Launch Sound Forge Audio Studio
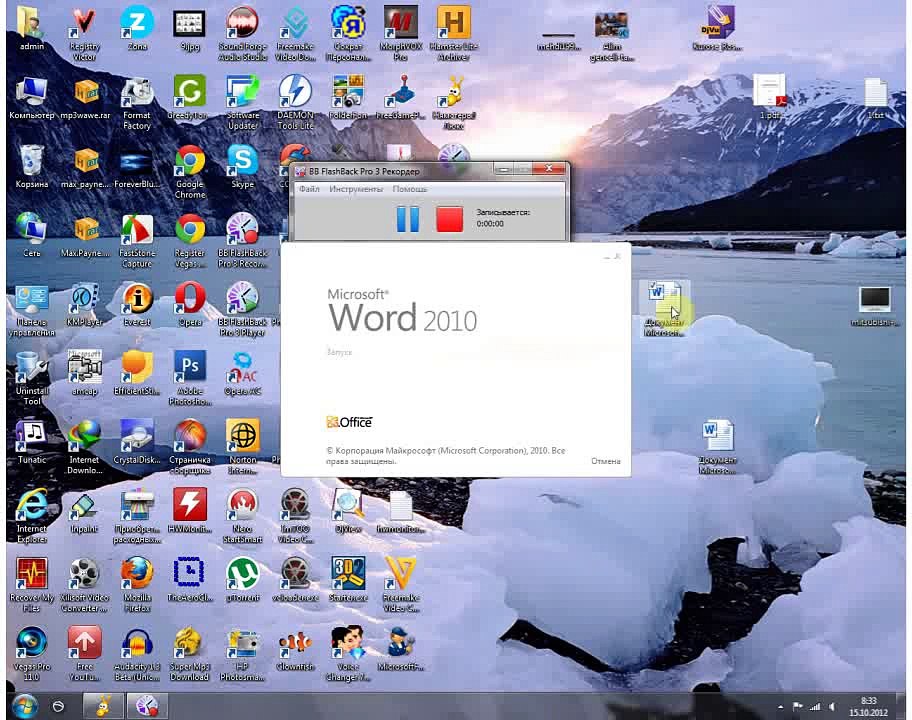Image resolution: width=912 pixels, height=720 pixels. point(243,33)
